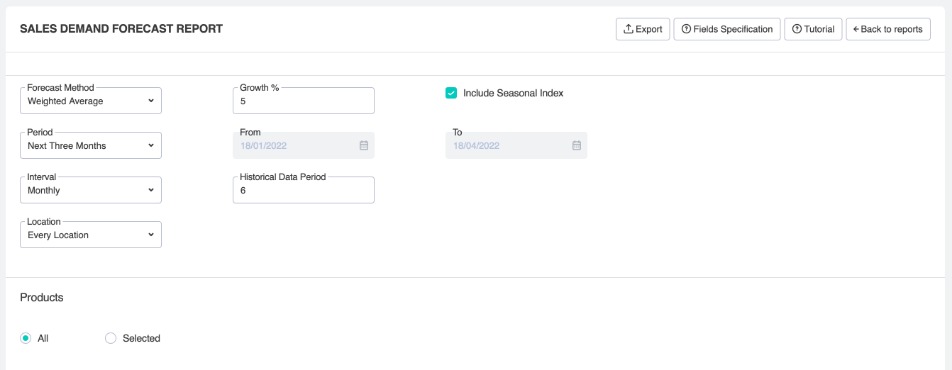Click the Export upload icon
The width and height of the screenshot is (952, 370).
click(628, 29)
